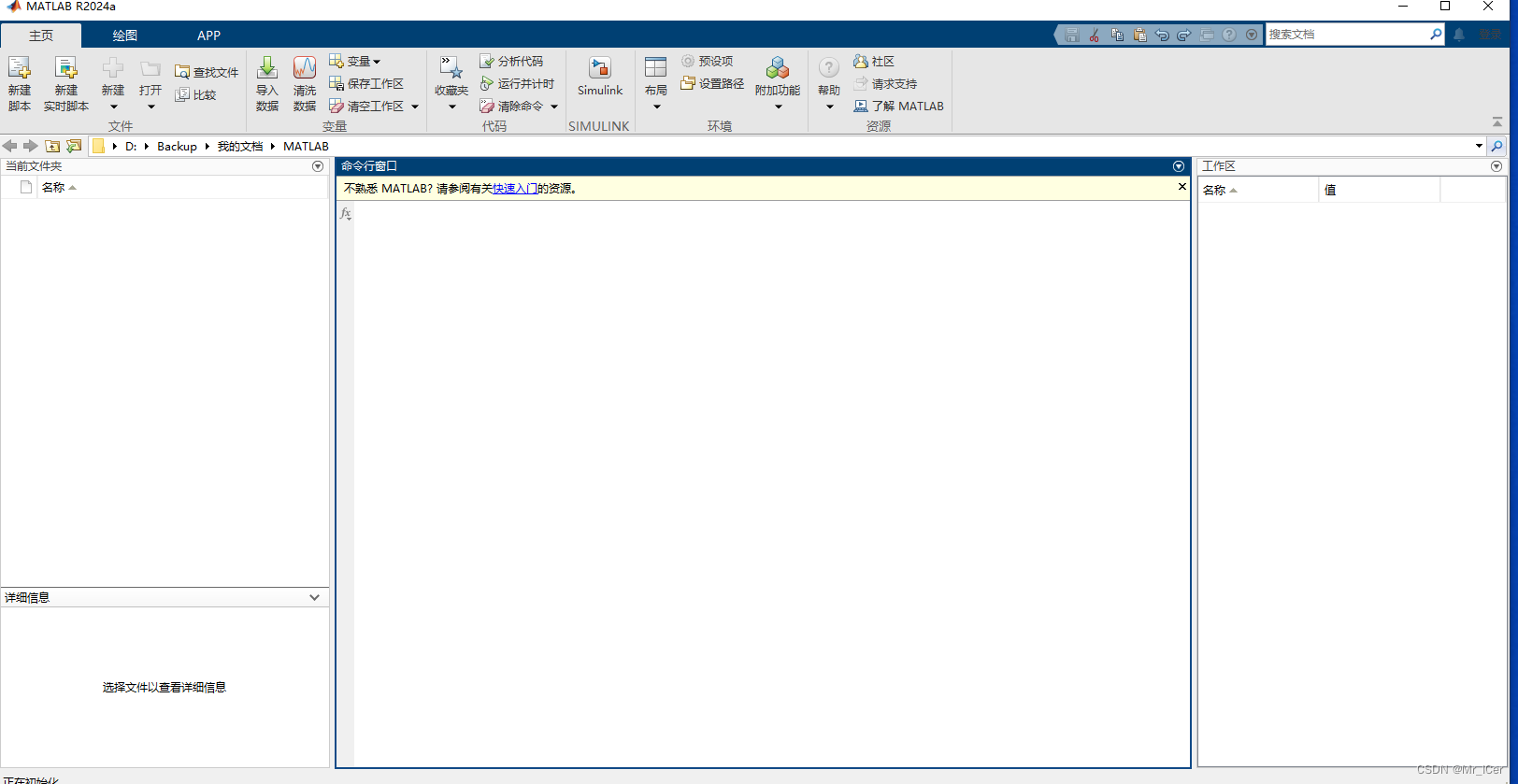Viewport: 1518px width, 784px height.
Task: Expand the 清空工作区 dropdown arrow
Action: [x=415, y=107]
